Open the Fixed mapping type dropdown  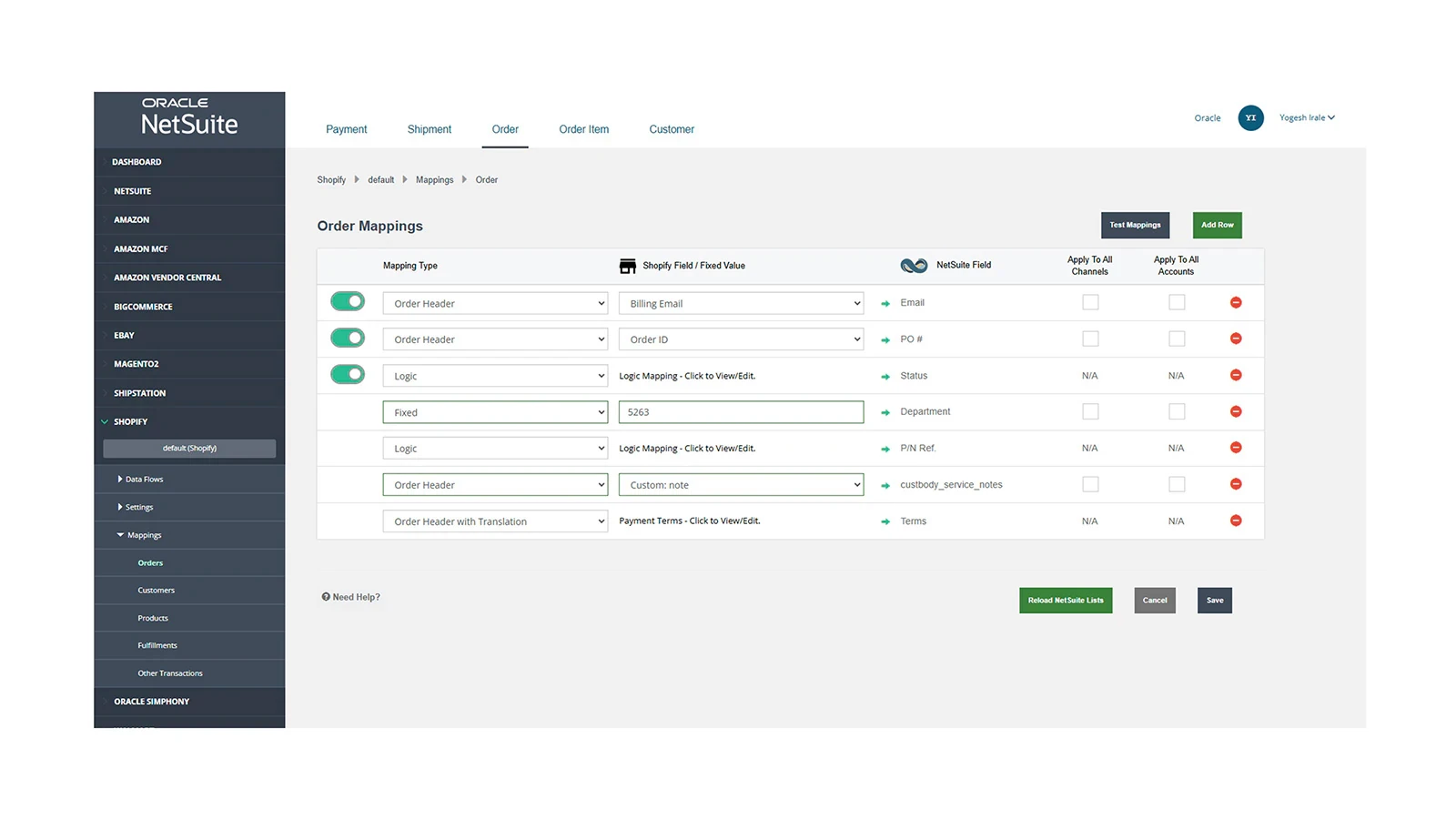click(495, 412)
